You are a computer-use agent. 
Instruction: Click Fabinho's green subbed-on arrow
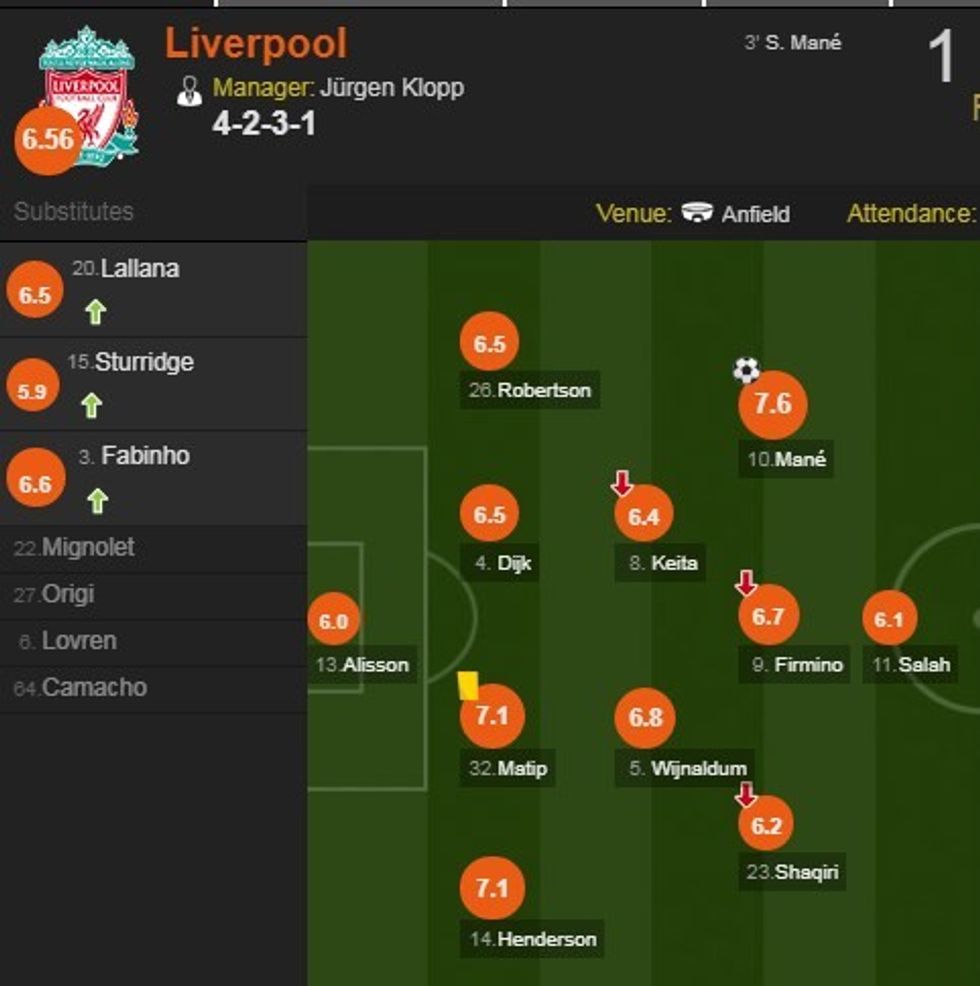coord(96,500)
